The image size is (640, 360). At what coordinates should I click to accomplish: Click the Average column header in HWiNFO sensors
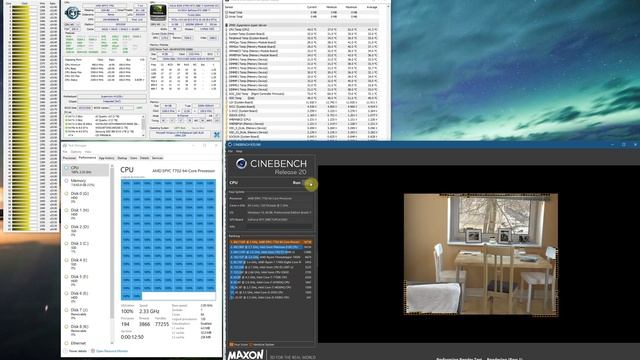[x=371, y=7]
